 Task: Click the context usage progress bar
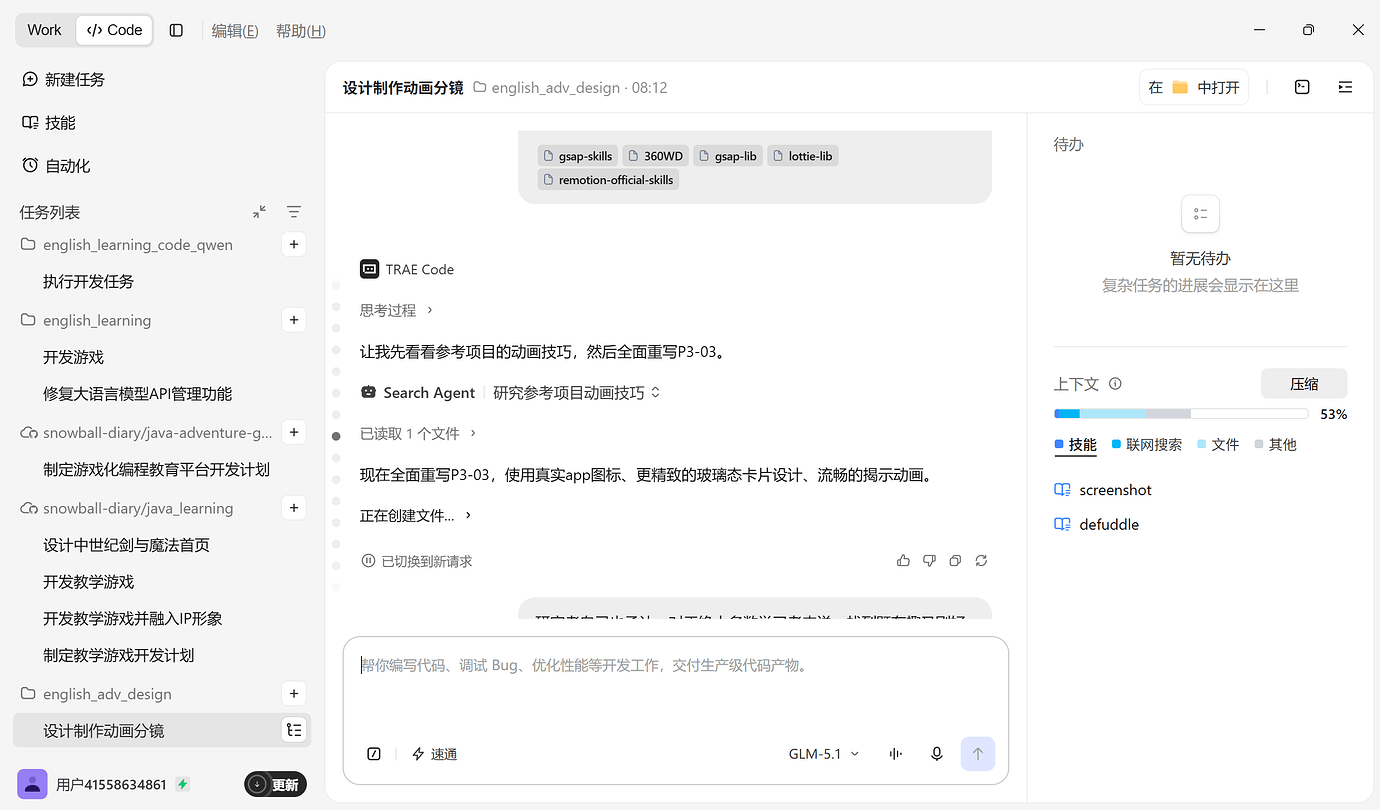pos(1181,413)
